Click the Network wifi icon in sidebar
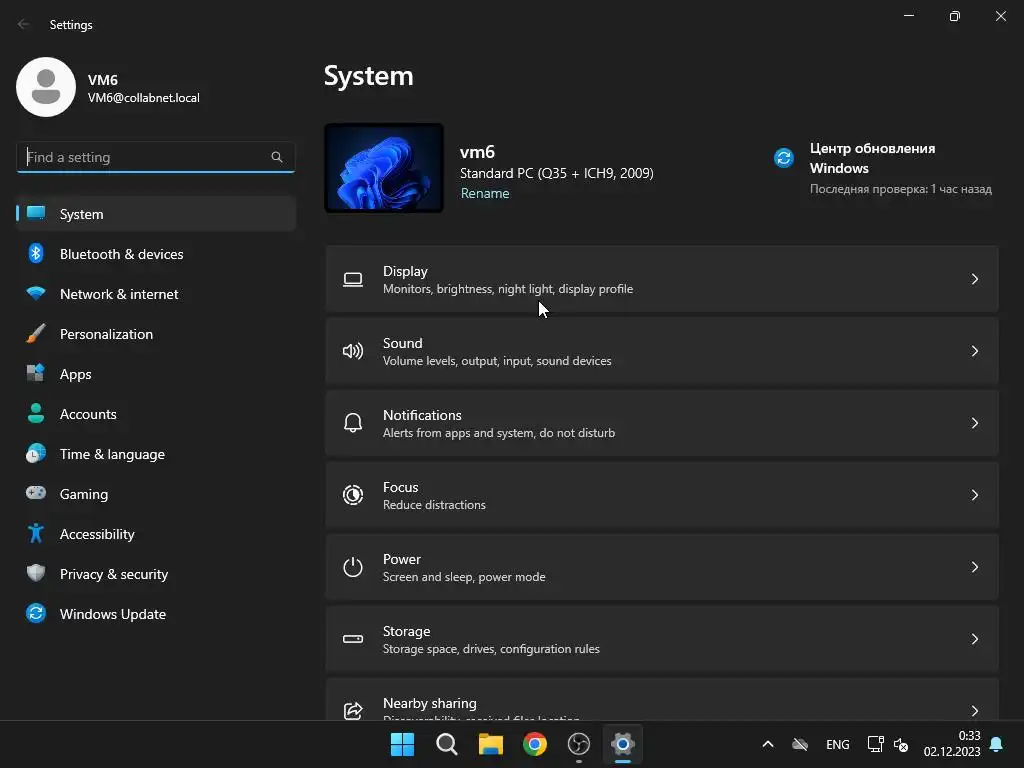 point(36,293)
